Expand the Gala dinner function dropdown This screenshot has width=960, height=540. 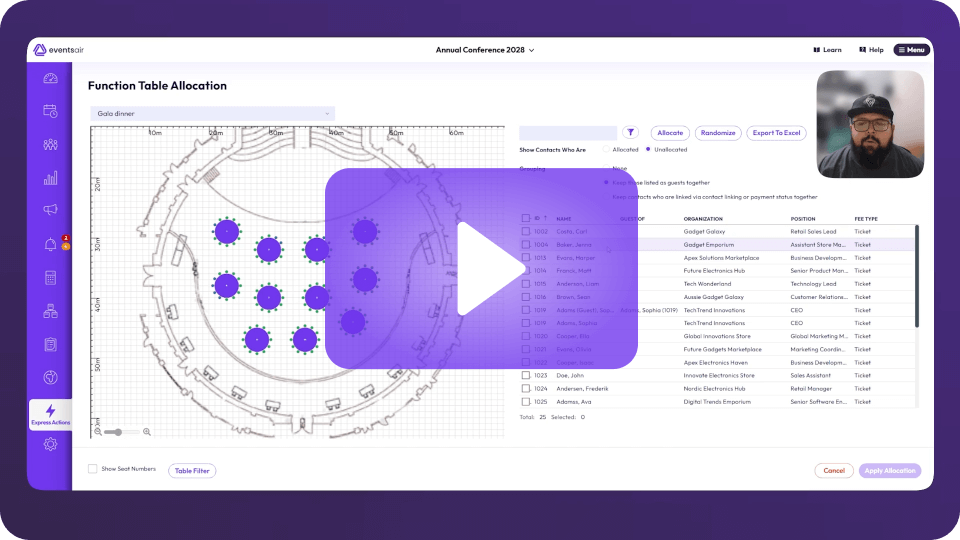(x=212, y=113)
